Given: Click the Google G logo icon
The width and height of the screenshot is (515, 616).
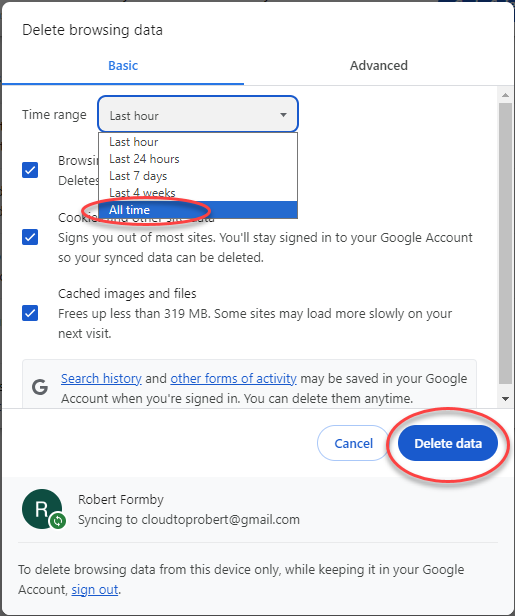Looking at the screenshot, I should 40,387.
